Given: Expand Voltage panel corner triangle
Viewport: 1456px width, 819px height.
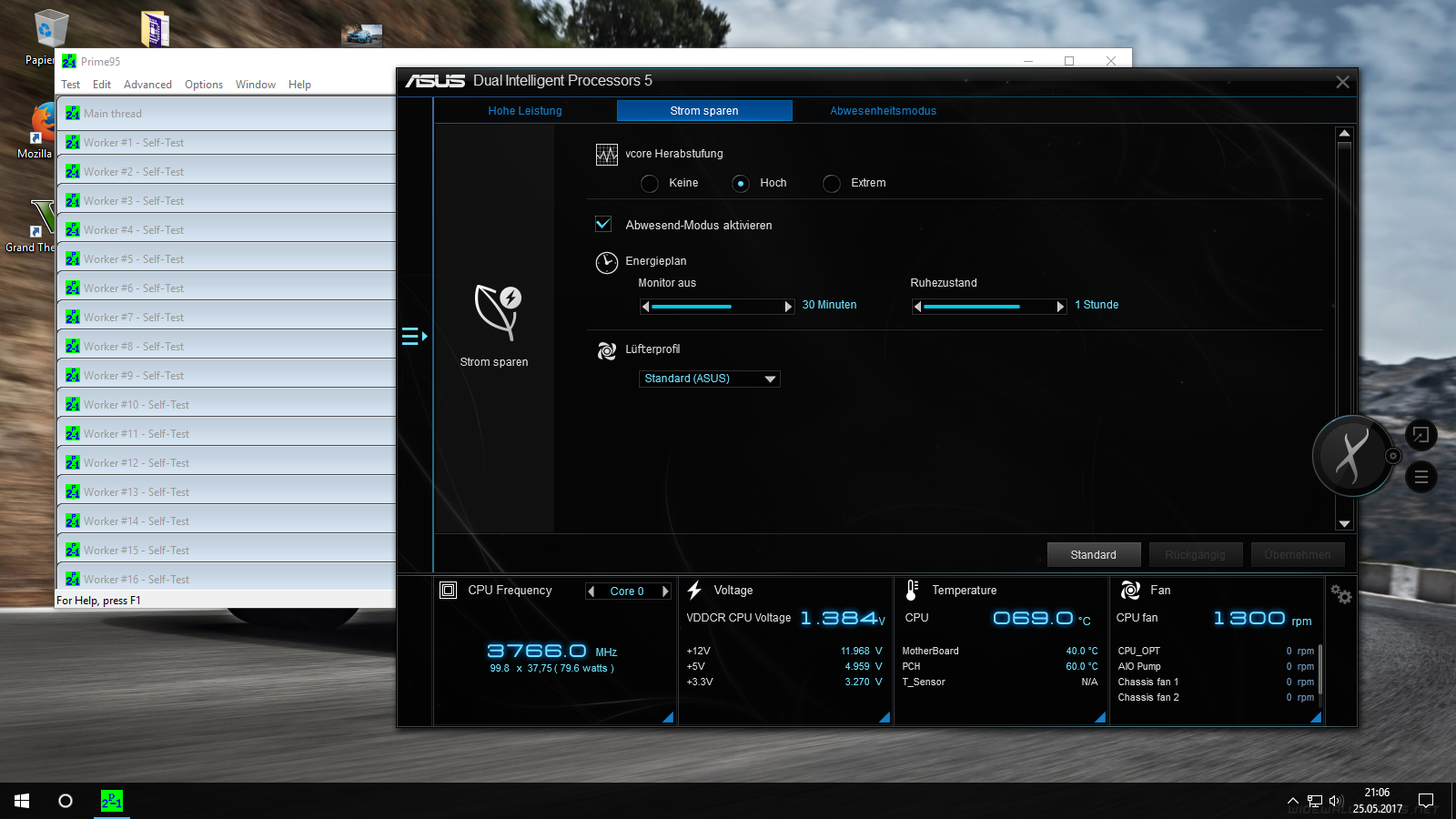Looking at the screenshot, I should [885, 717].
